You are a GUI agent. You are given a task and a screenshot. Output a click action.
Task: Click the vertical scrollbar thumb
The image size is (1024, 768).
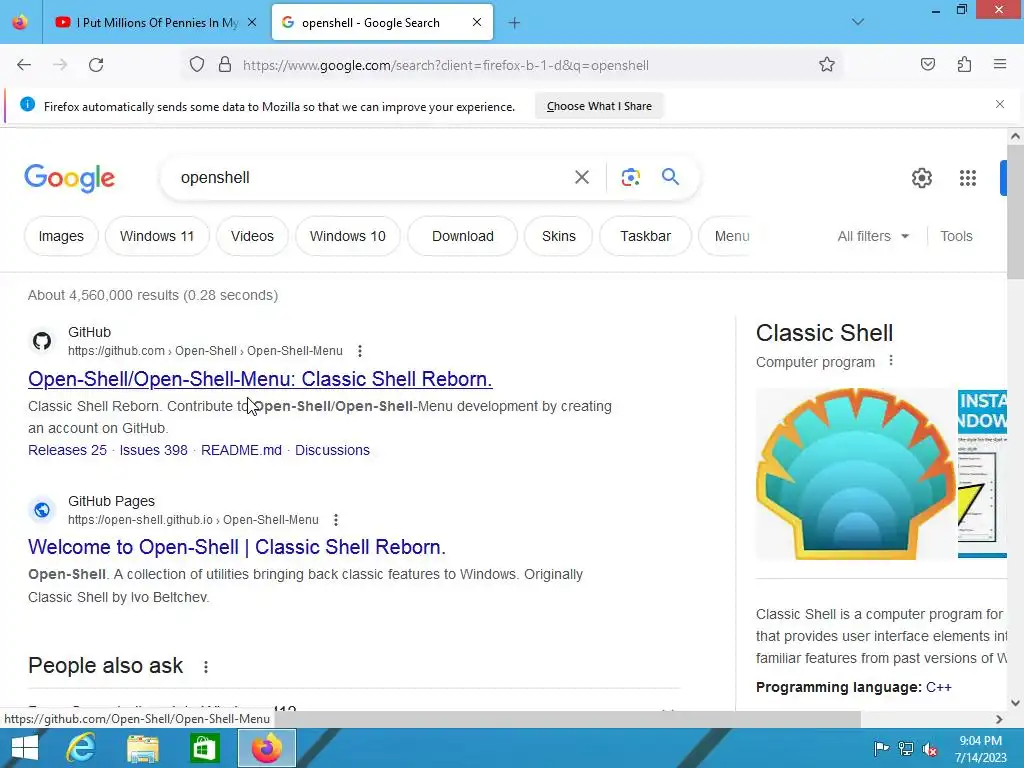1014,212
